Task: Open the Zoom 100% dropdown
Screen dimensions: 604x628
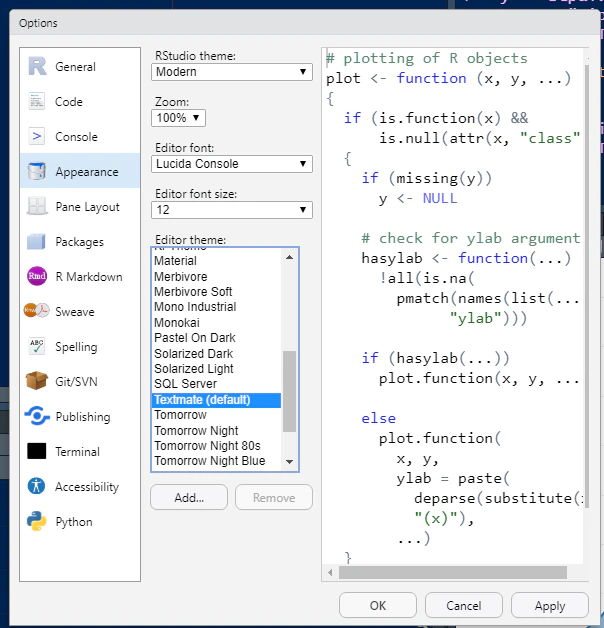Action: 178,118
